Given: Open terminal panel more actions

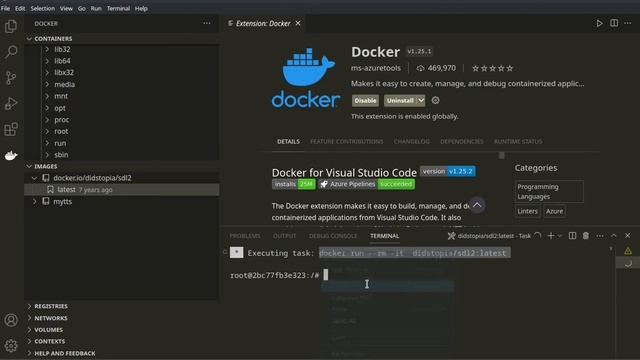Looking at the screenshot, I should point(600,236).
